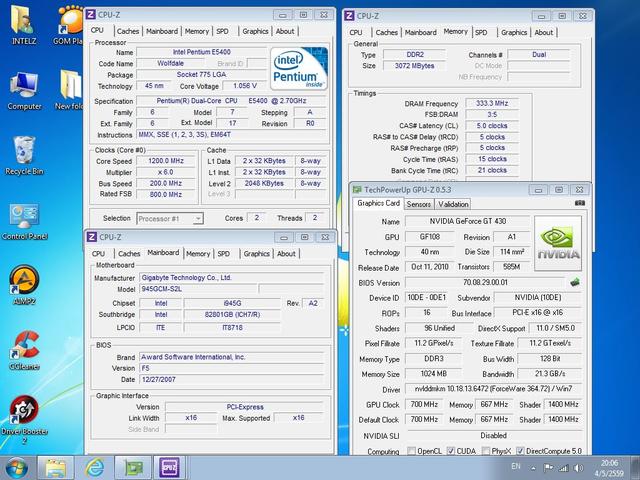Click the GPU-Z screenshot camera icon
The width and height of the screenshot is (640, 480).
point(579,203)
